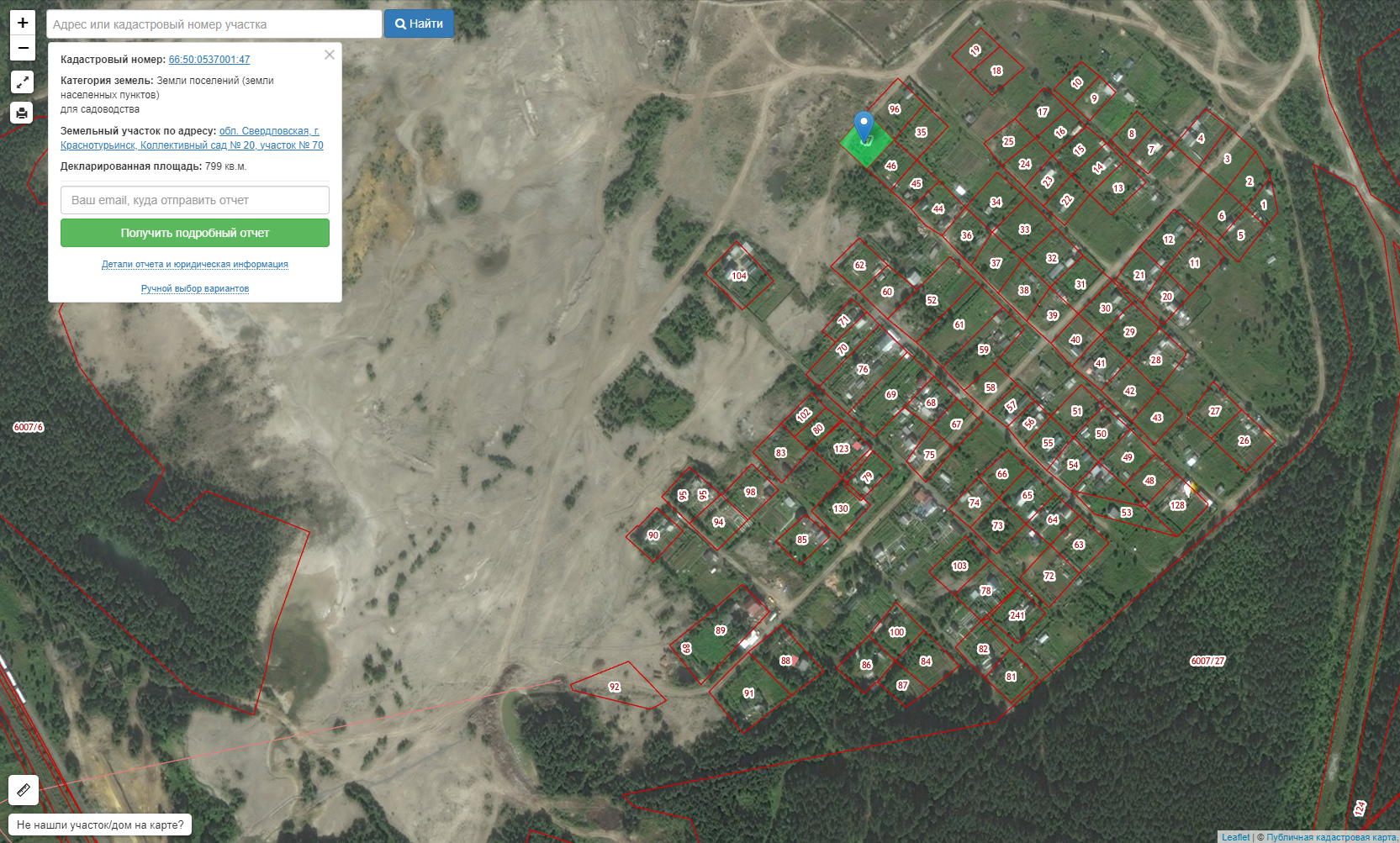Print the map with printer icon
1400x843 pixels.
[22, 113]
